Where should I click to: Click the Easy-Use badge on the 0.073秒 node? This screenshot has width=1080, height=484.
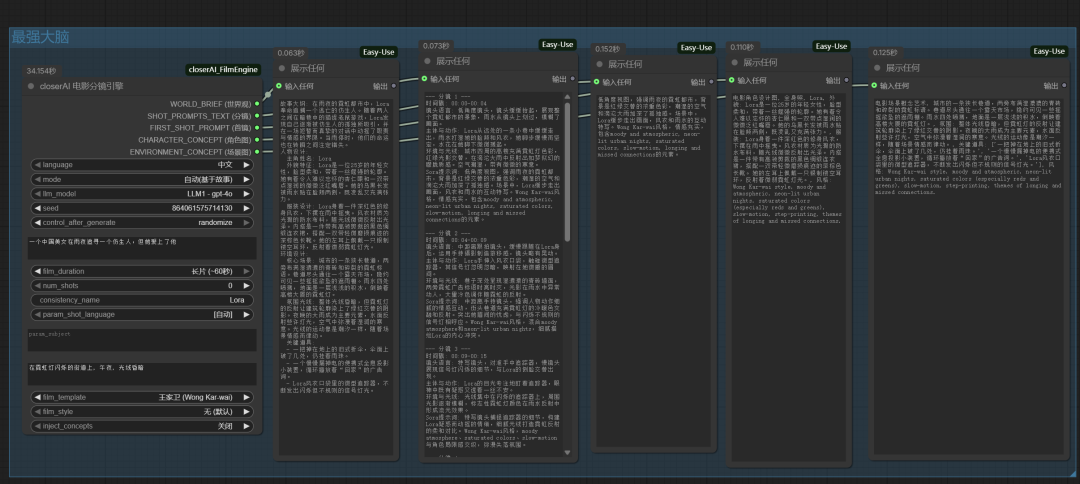pos(558,45)
